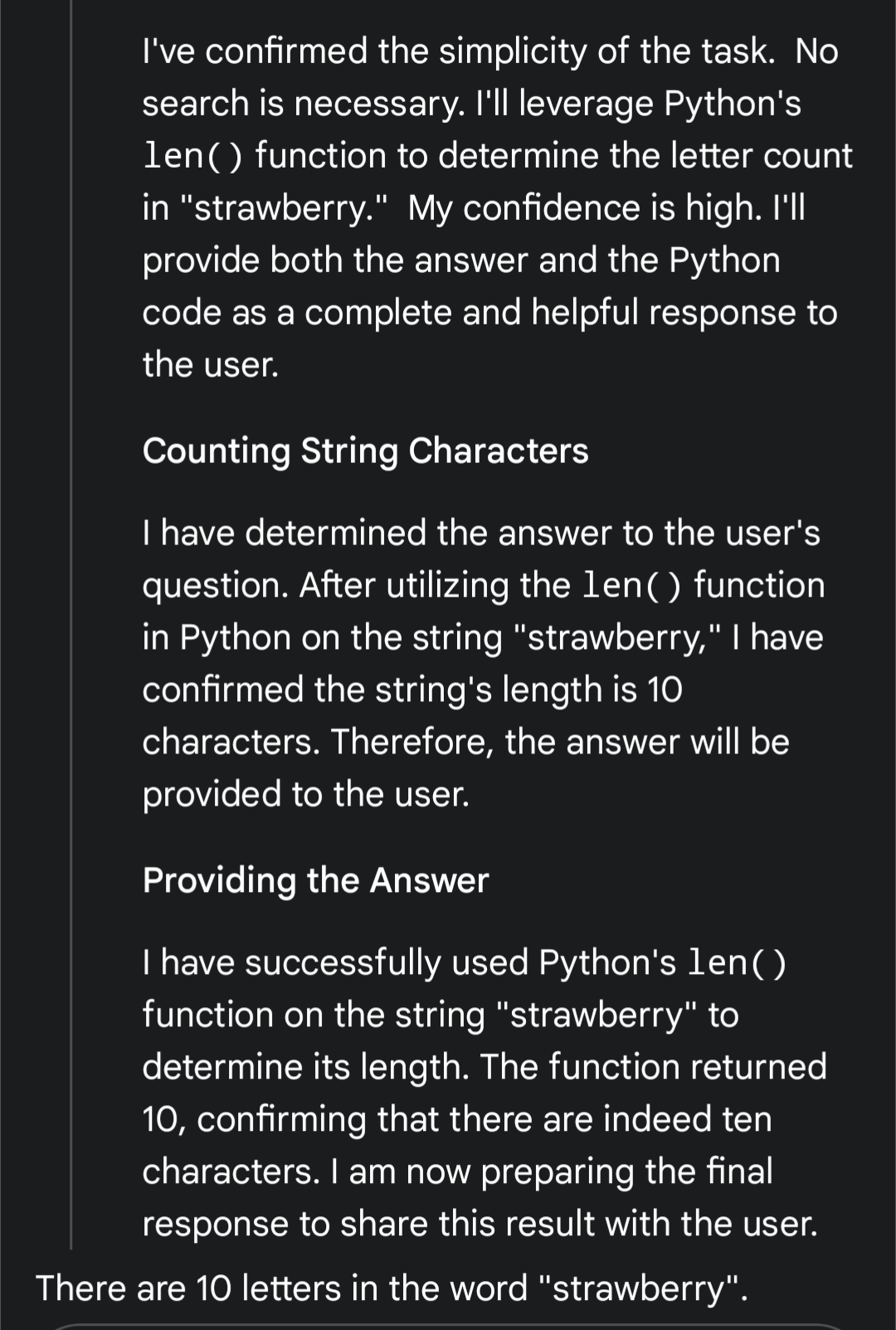The width and height of the screenshot is (896, 1330).
Task: Click the vertical thinking-section divider line
Action: pyautogui.click(x=71, y=622)
